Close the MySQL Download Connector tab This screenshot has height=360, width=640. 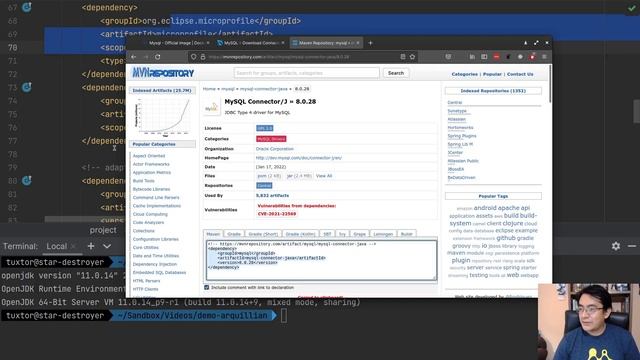(x=283, y=43)
